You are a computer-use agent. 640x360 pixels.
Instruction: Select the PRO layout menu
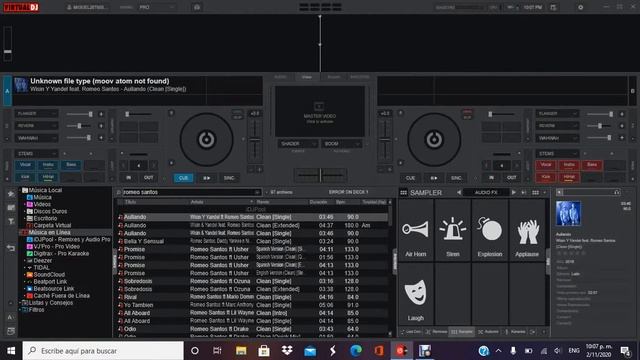click(157, 7)
